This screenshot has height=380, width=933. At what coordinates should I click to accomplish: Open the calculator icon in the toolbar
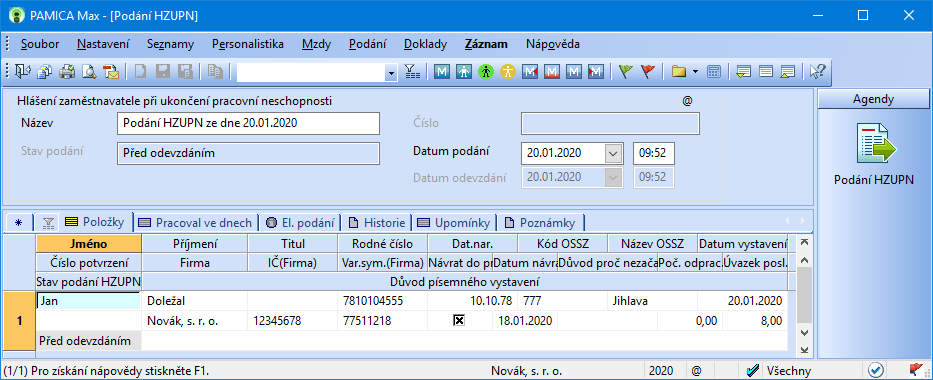click(714, 72)
